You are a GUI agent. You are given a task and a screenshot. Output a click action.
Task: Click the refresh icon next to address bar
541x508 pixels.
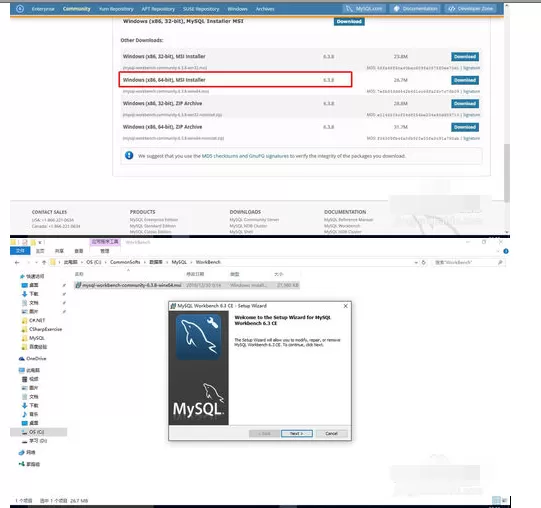pyautogui.click(x=423, y=263)
